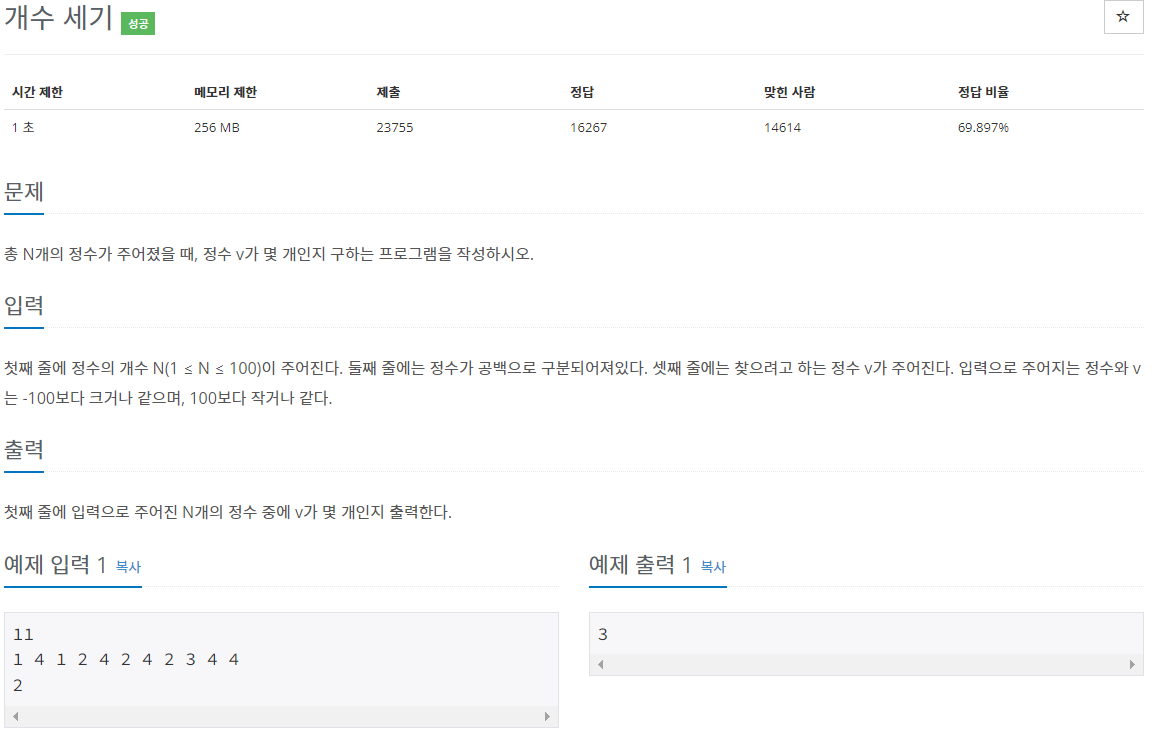Click sample input last line 2

pyautogui.click(x=18, y=685)
